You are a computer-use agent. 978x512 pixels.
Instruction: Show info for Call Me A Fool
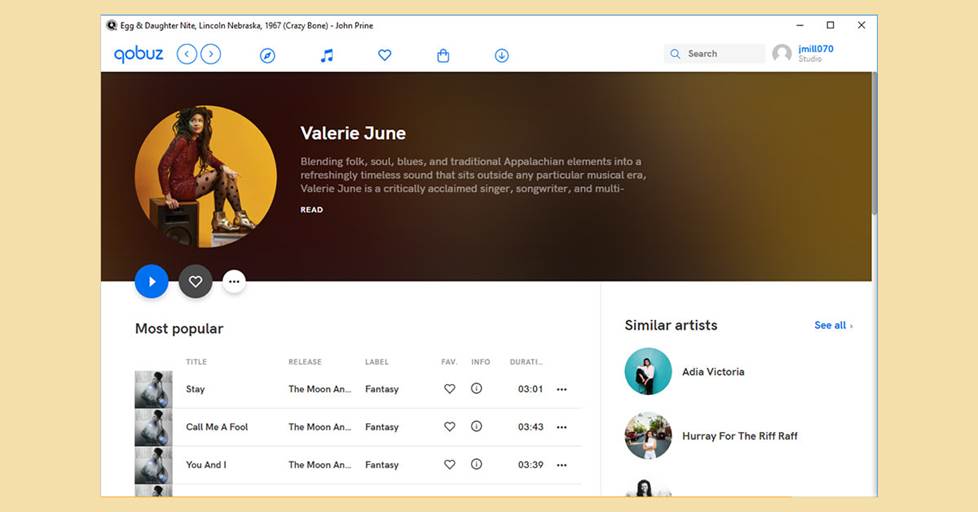pos(477,427)
